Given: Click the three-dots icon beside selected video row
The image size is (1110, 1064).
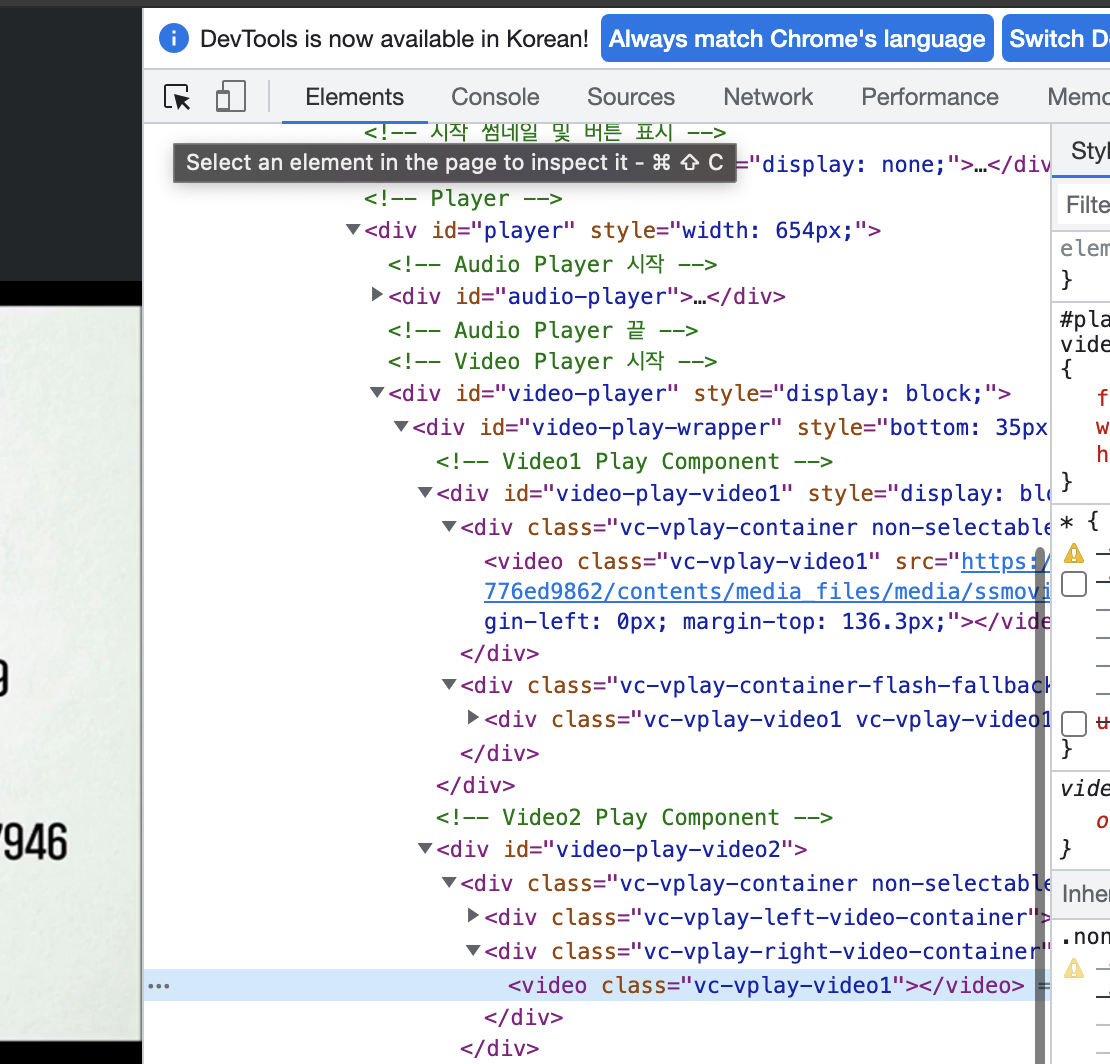Looking at the screenshot, I should (x=159, y=985).
